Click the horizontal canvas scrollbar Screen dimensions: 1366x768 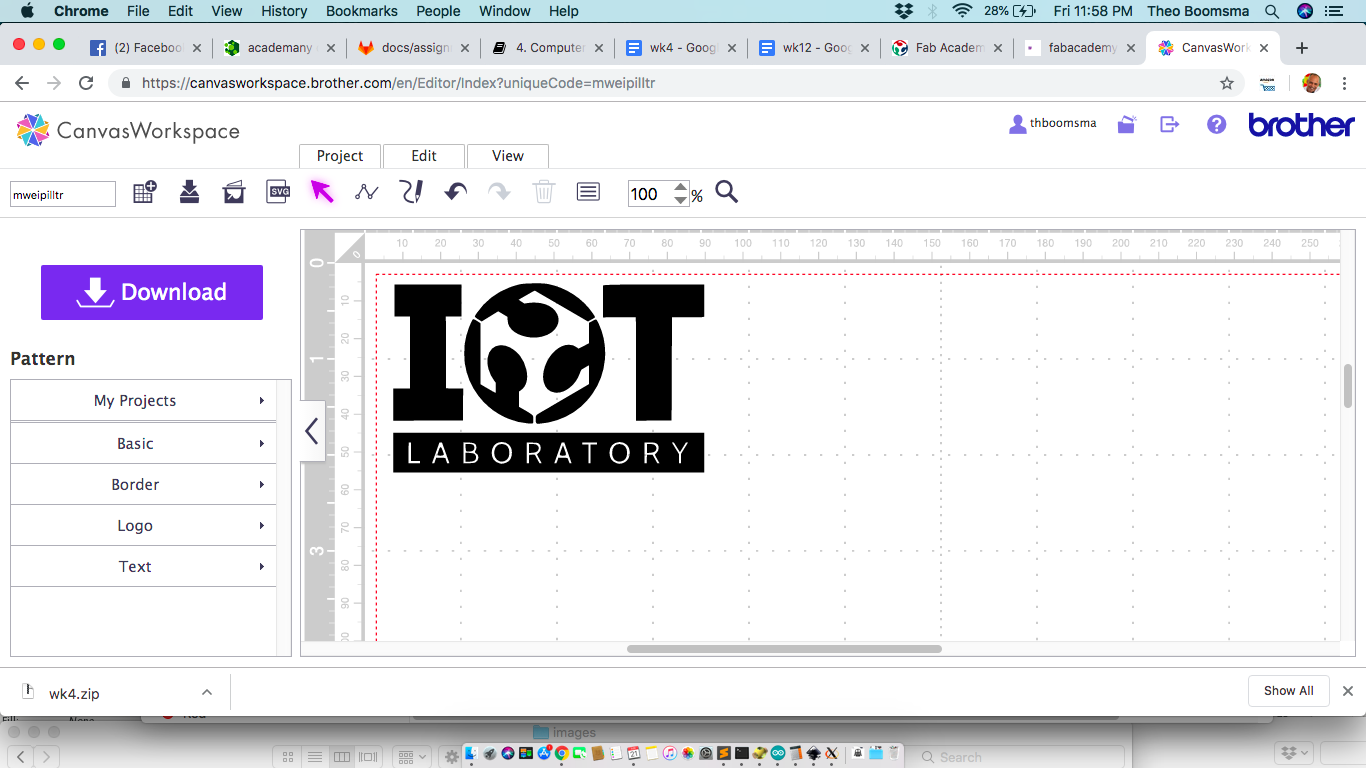(x=784, y=649)
